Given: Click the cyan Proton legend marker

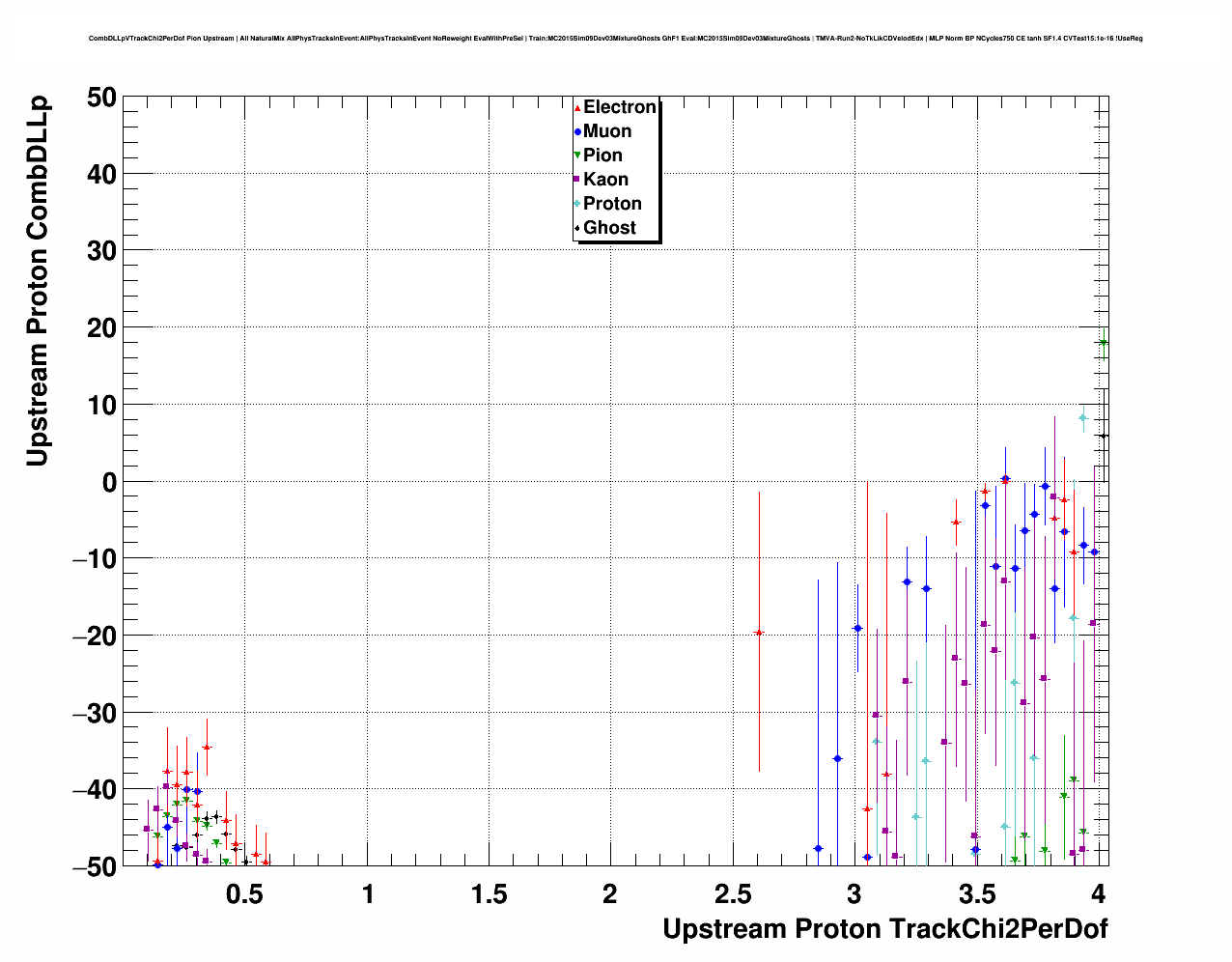Looking at the screenshot, I should tap(577, 204).
